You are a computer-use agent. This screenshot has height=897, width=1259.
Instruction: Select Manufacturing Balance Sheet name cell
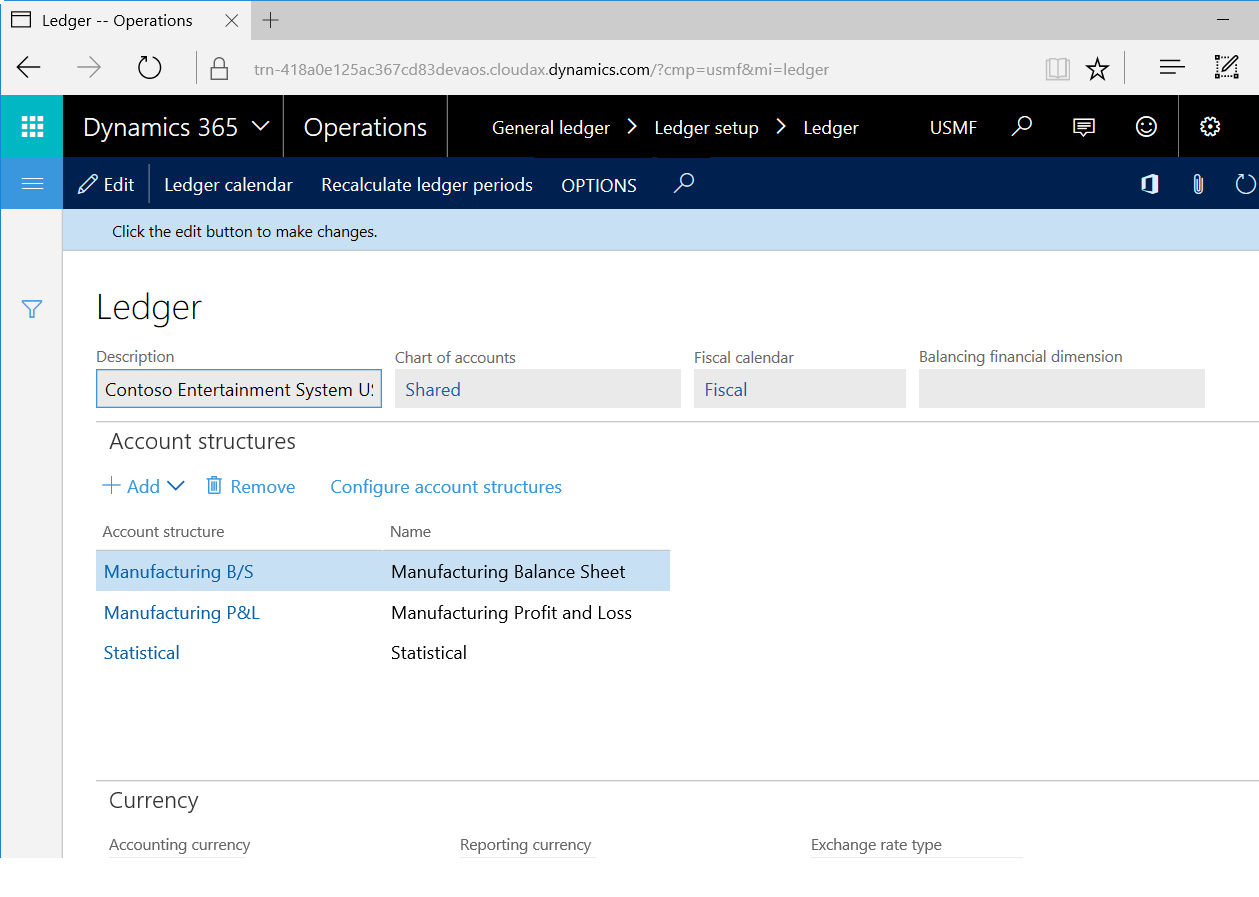coord(508,572)
